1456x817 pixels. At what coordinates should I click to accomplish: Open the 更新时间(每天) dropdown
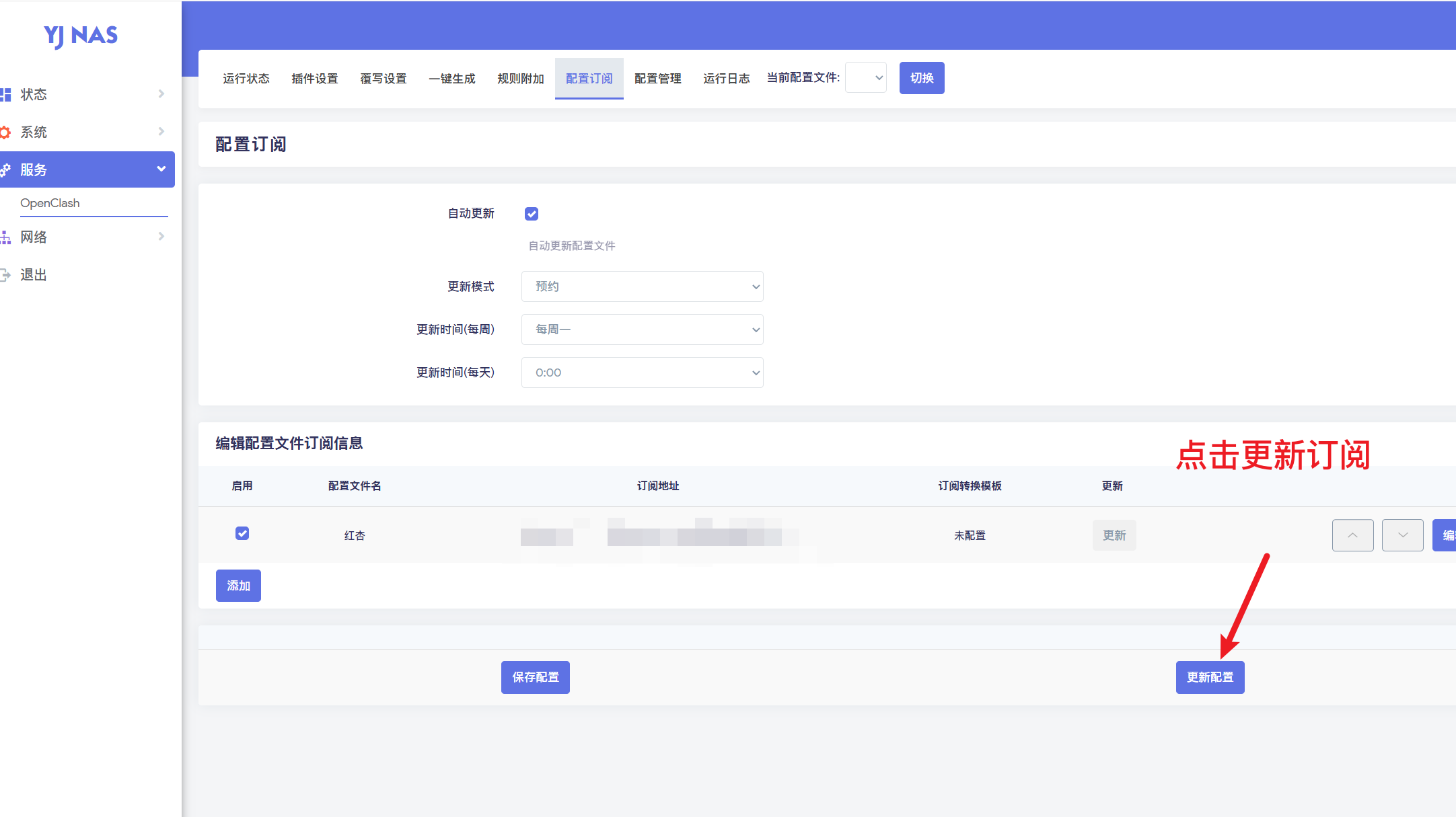[x=642, y=373]
